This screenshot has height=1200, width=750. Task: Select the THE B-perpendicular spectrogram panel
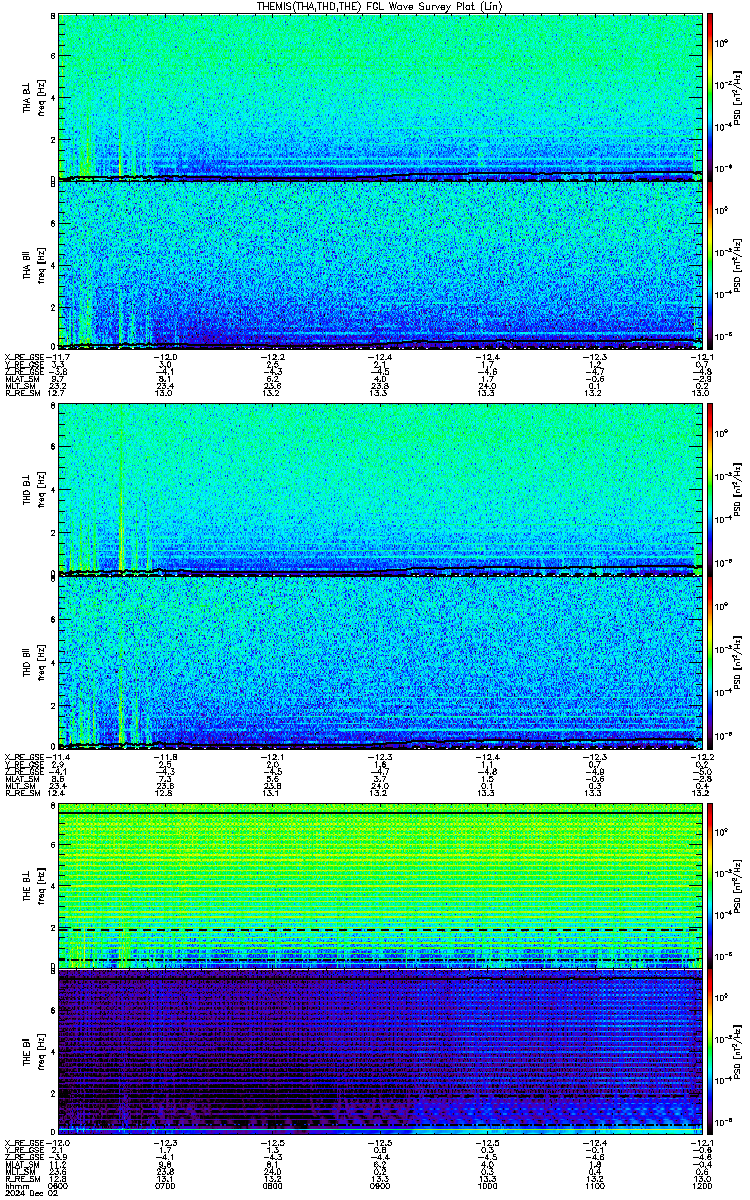coord(379,886)
